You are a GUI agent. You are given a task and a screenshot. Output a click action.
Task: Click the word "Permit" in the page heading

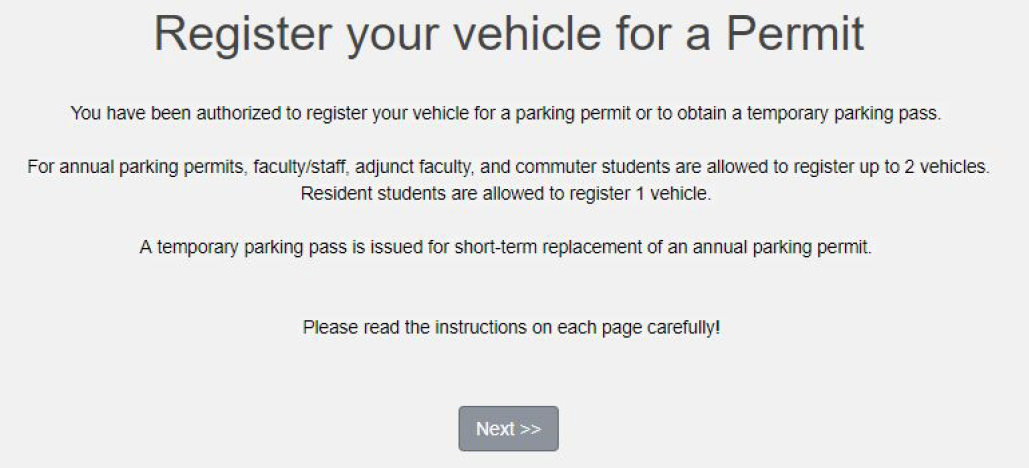click(795, 35)
